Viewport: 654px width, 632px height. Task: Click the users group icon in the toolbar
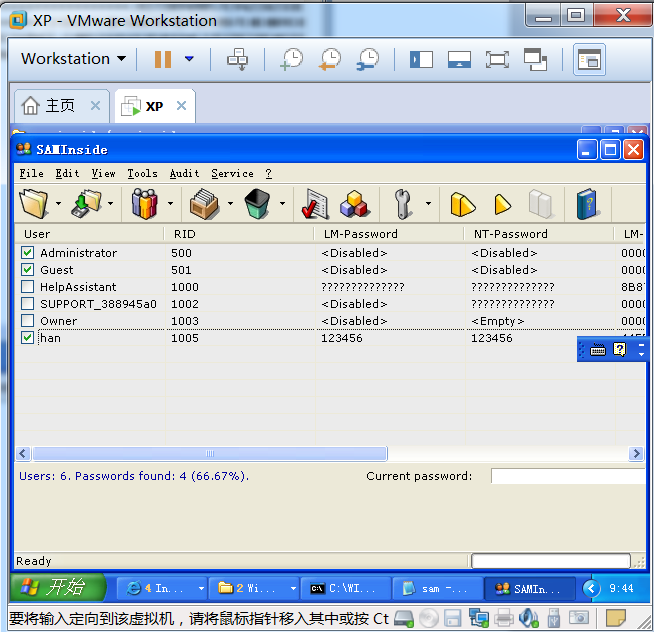click(x=144, y=204)
